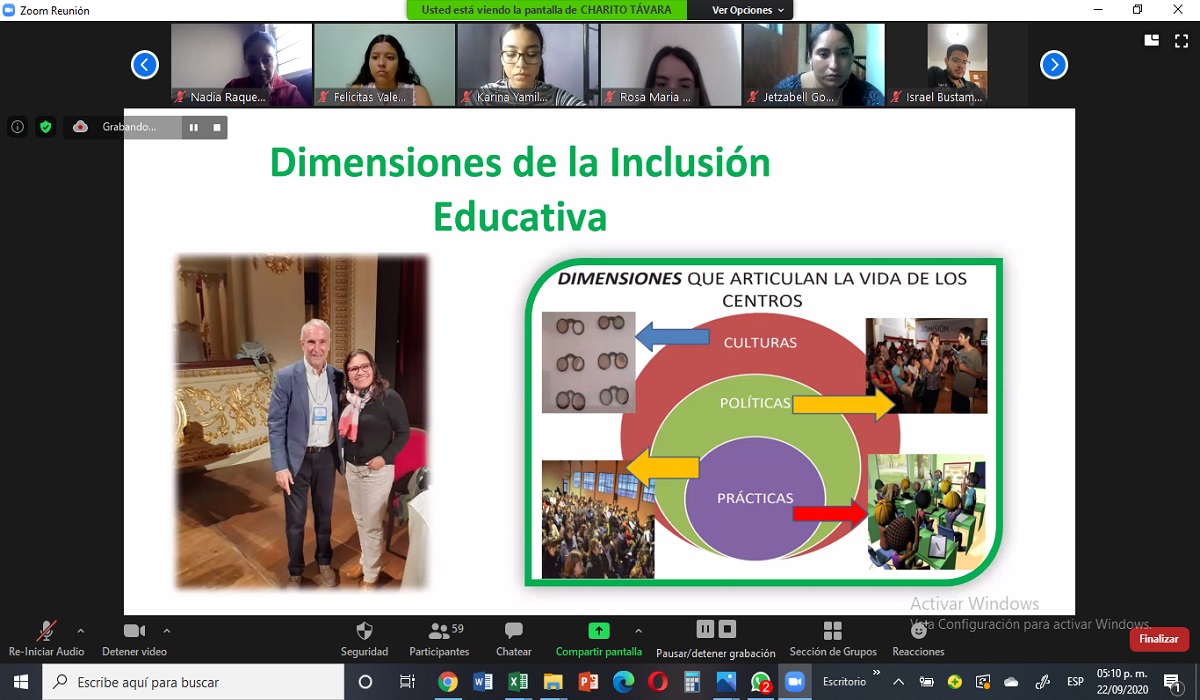Open Microsoft Word from taskbar
Viewport: 1200px width, 700px height.
coord(482,682)
